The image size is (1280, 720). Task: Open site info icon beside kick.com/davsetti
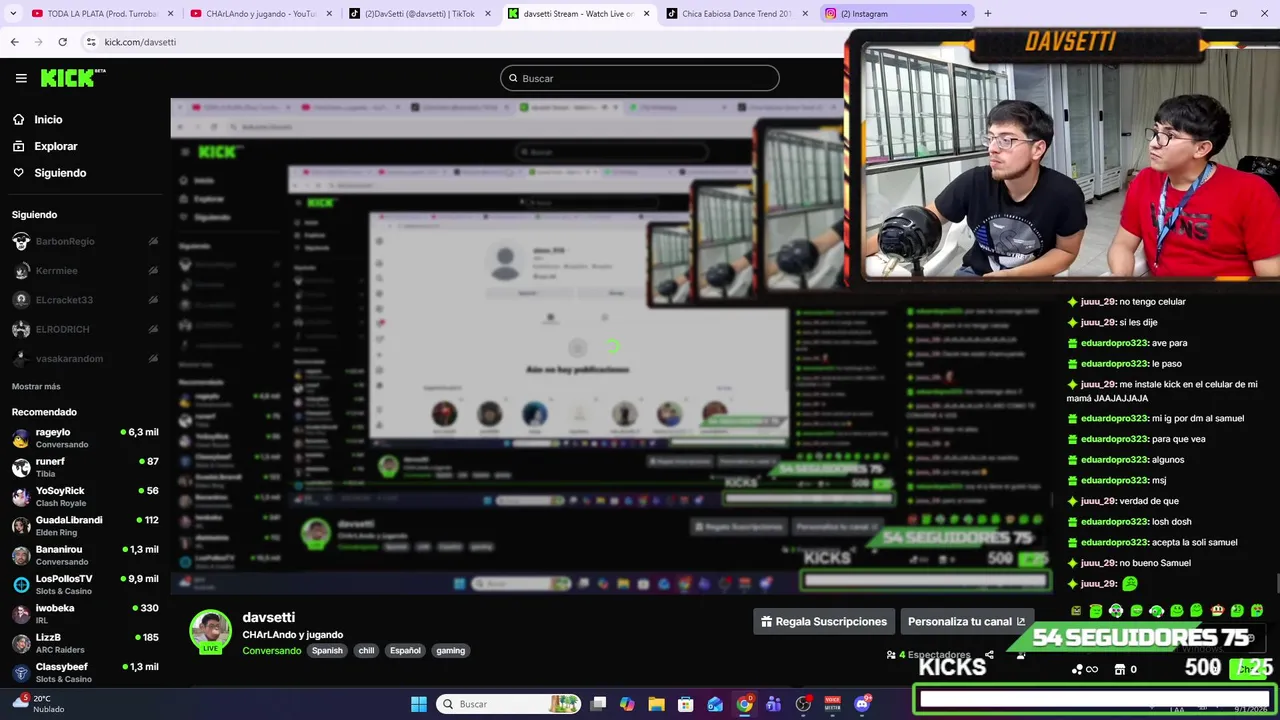pos(91,42)
